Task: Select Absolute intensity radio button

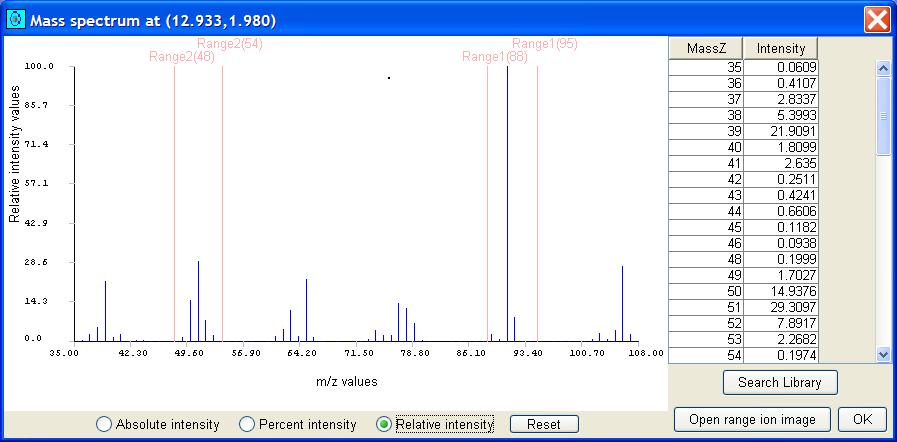Action: click(104, 424)
